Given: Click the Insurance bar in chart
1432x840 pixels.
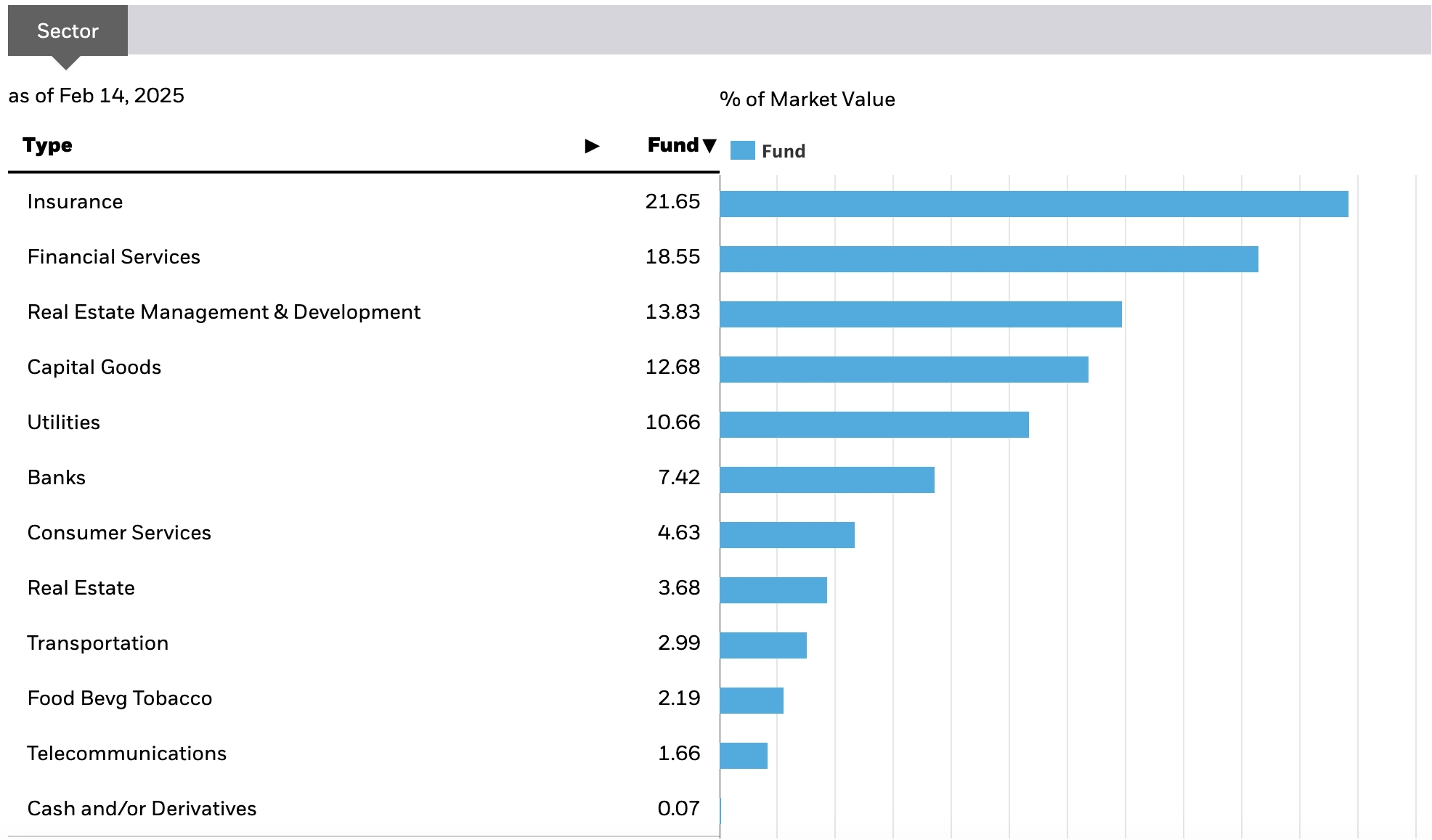Looking at the screenshot, I should click(x=1033, y=204).
